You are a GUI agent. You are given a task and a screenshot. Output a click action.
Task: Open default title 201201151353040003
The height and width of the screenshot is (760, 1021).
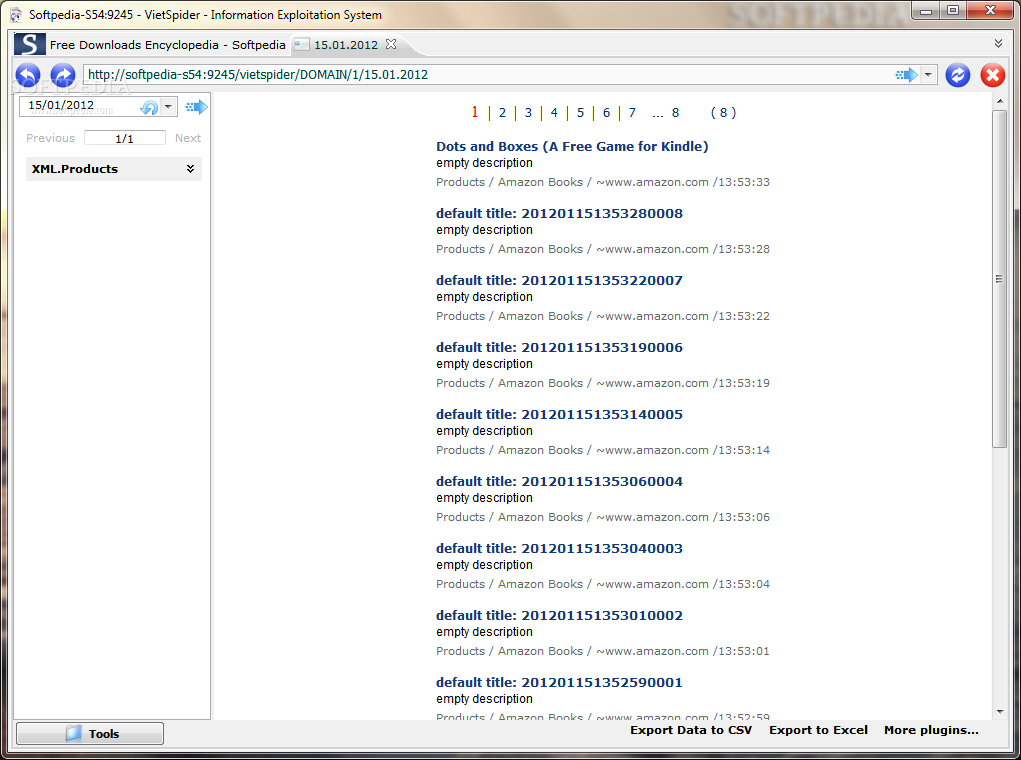tap(559, 549)
